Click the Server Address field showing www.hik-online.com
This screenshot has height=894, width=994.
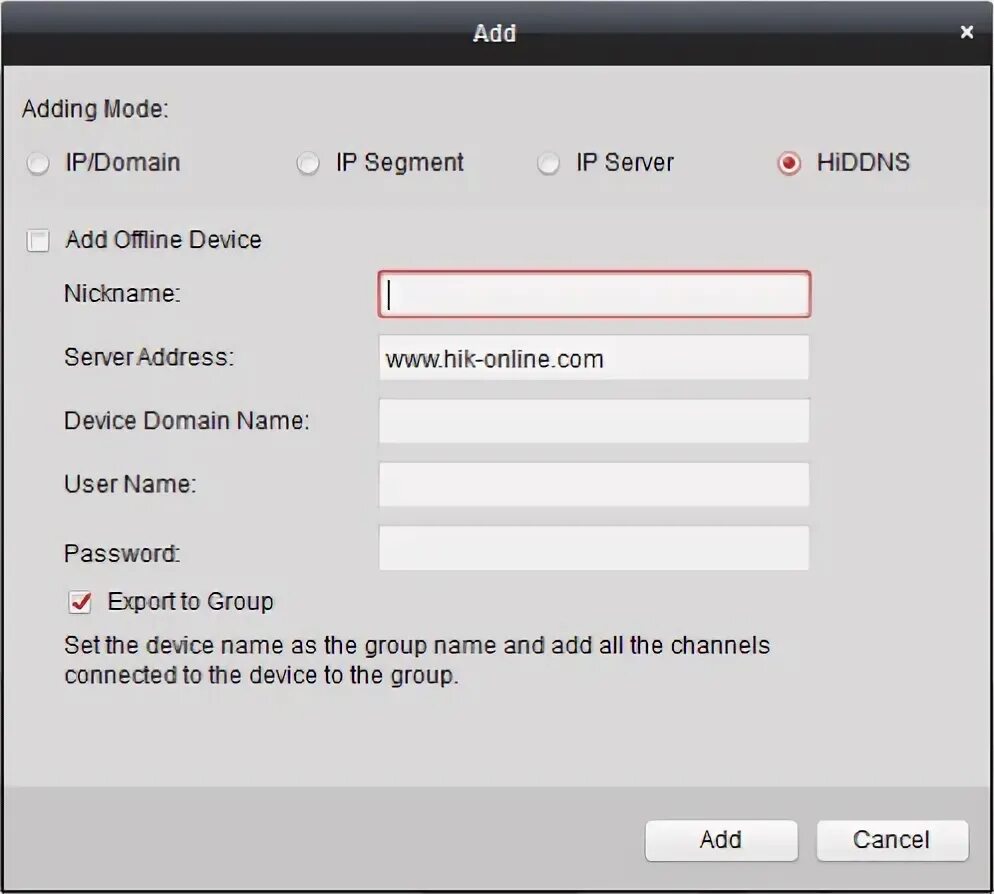(594, 358)
